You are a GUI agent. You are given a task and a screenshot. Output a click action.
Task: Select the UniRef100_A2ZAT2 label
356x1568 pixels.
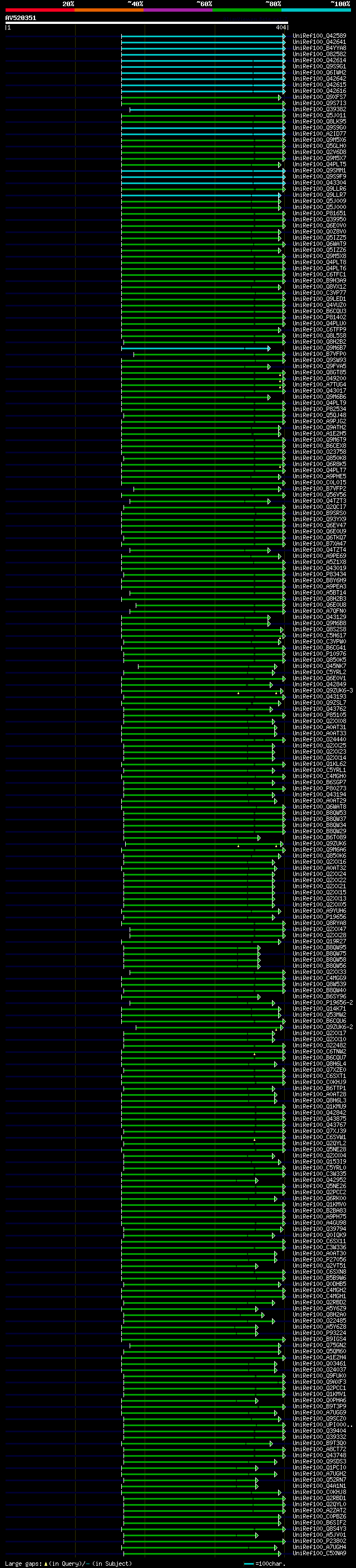click(319, 1510)
